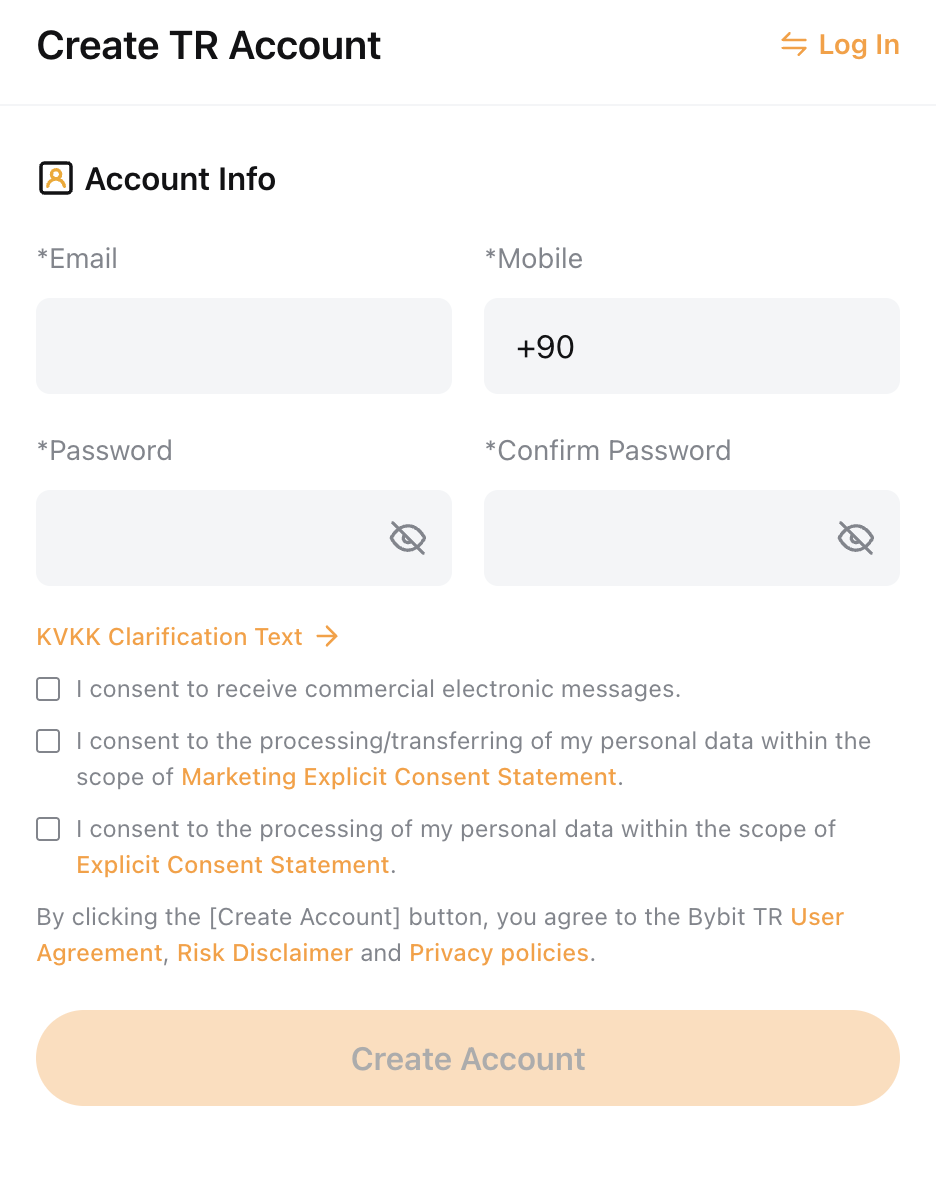The height and width of the screenshot is (1186, 936).
Task: Tick the marketing data processing/transferring checkbox
Action: [48, 741]
